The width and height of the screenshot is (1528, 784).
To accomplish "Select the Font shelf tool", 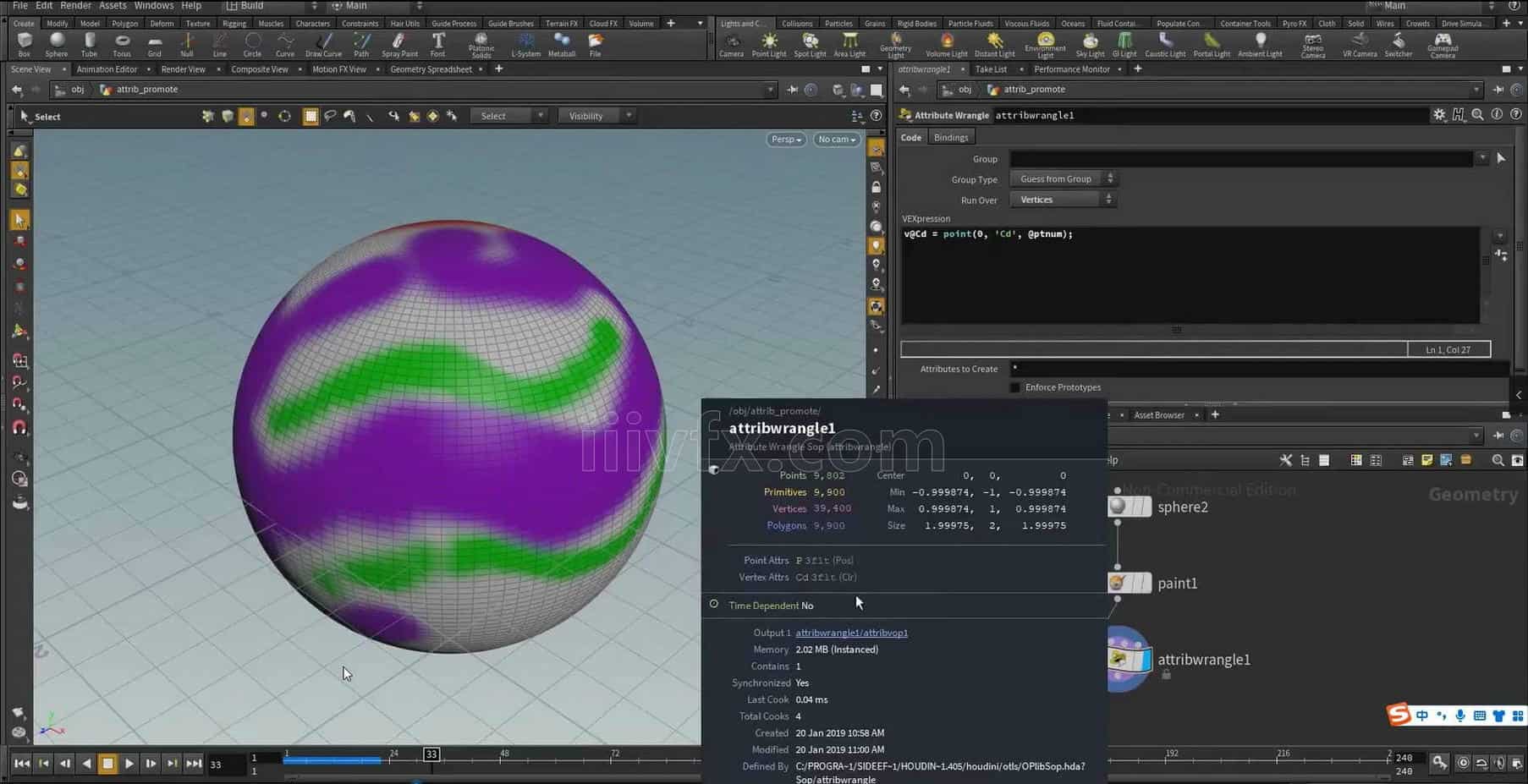I will (x=437, y=45).
